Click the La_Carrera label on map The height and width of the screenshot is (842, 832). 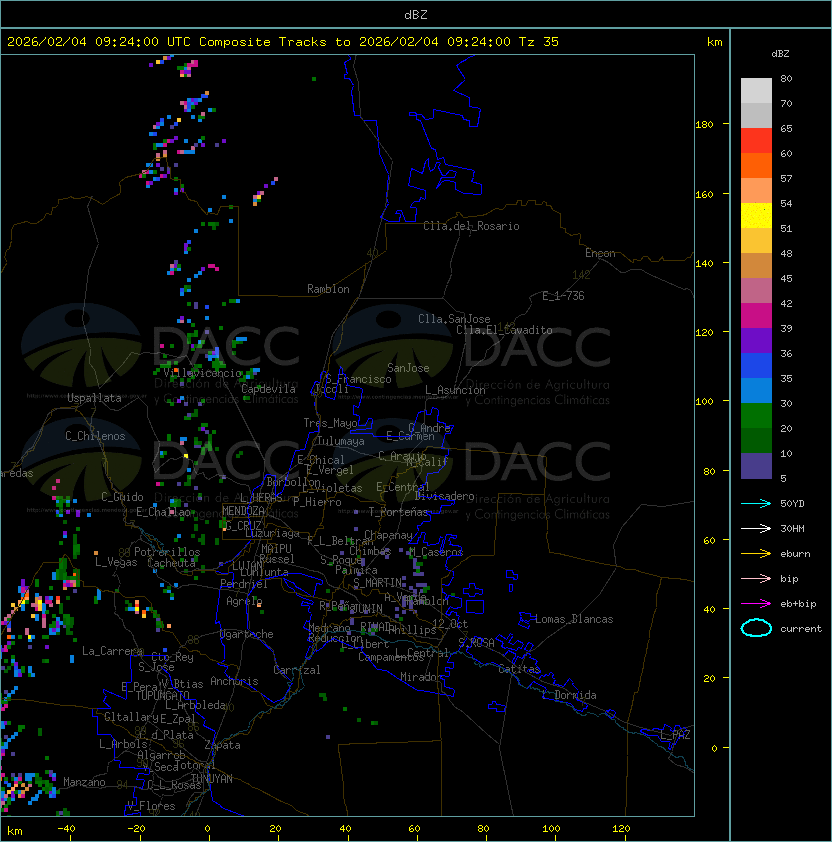coord(112,651)
